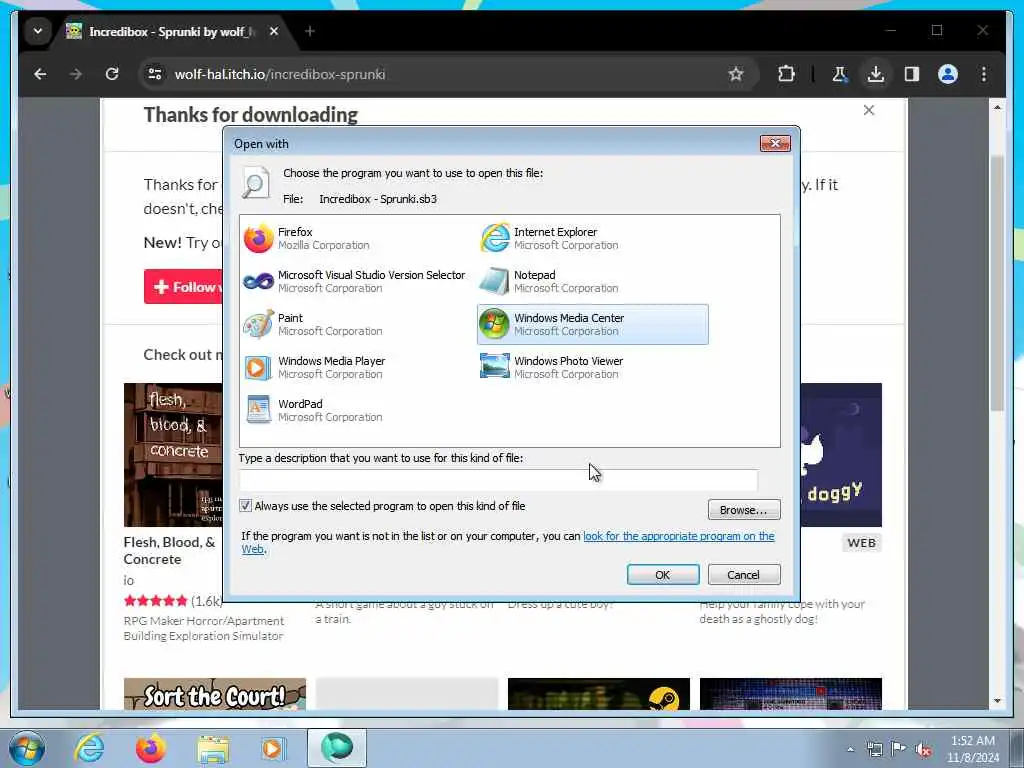Open Chrome three-dot menu
1024x768 pixels.
point(984,74)
